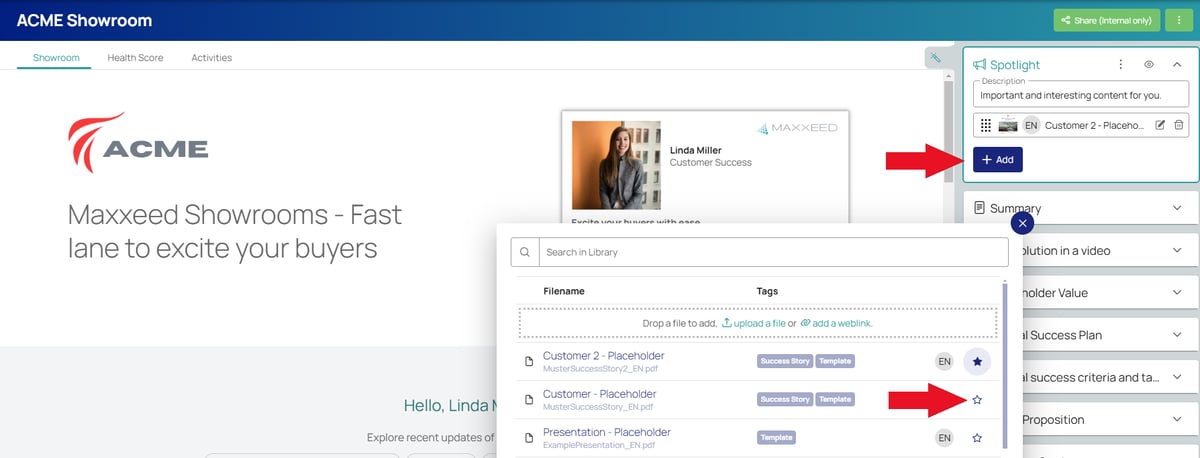Click EN language badge on Presentation row
The width and height of the screenshot is (1200, 458).
click(944, 438)
